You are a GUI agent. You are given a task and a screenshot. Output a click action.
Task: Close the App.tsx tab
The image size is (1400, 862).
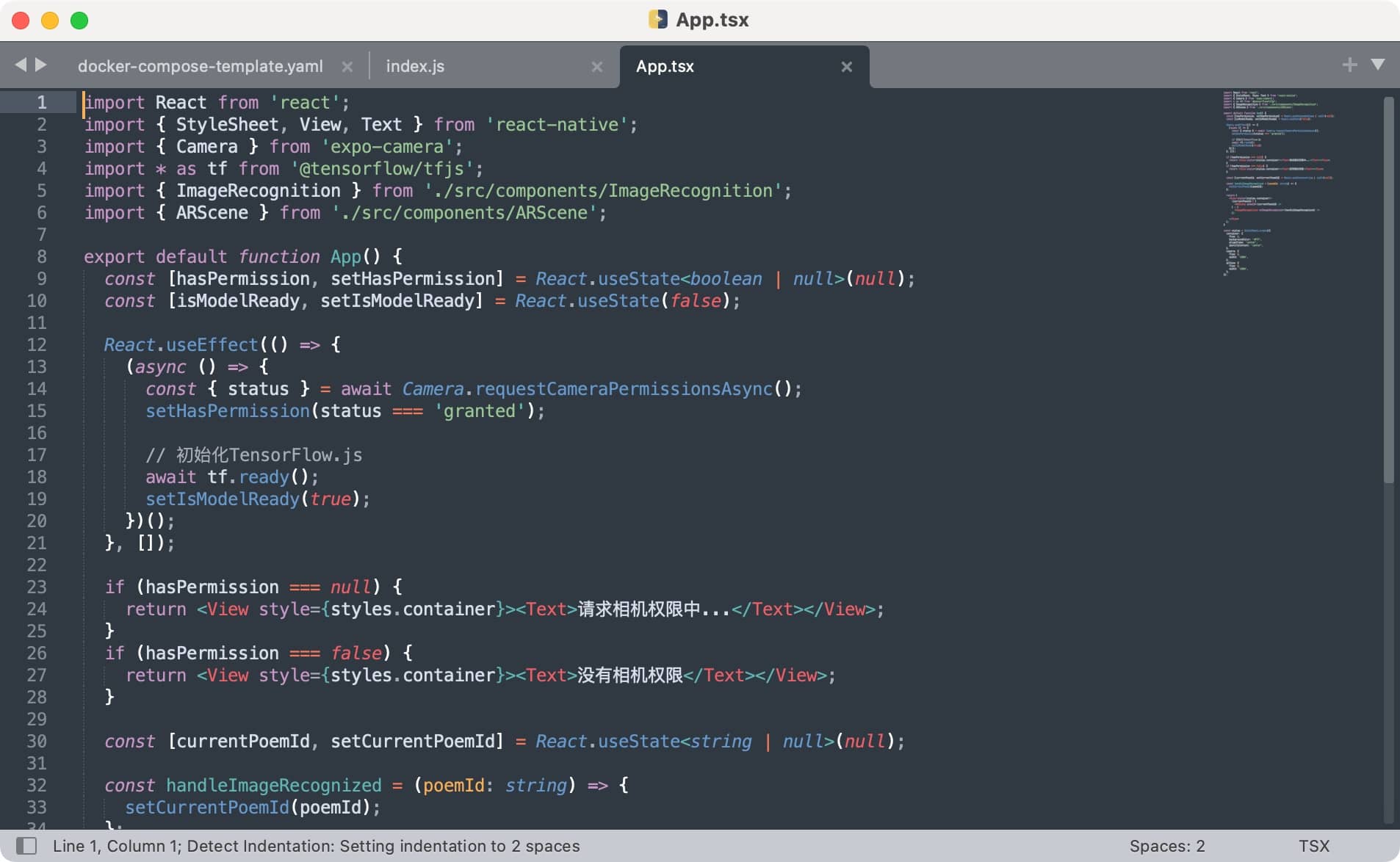click(846, 67)
